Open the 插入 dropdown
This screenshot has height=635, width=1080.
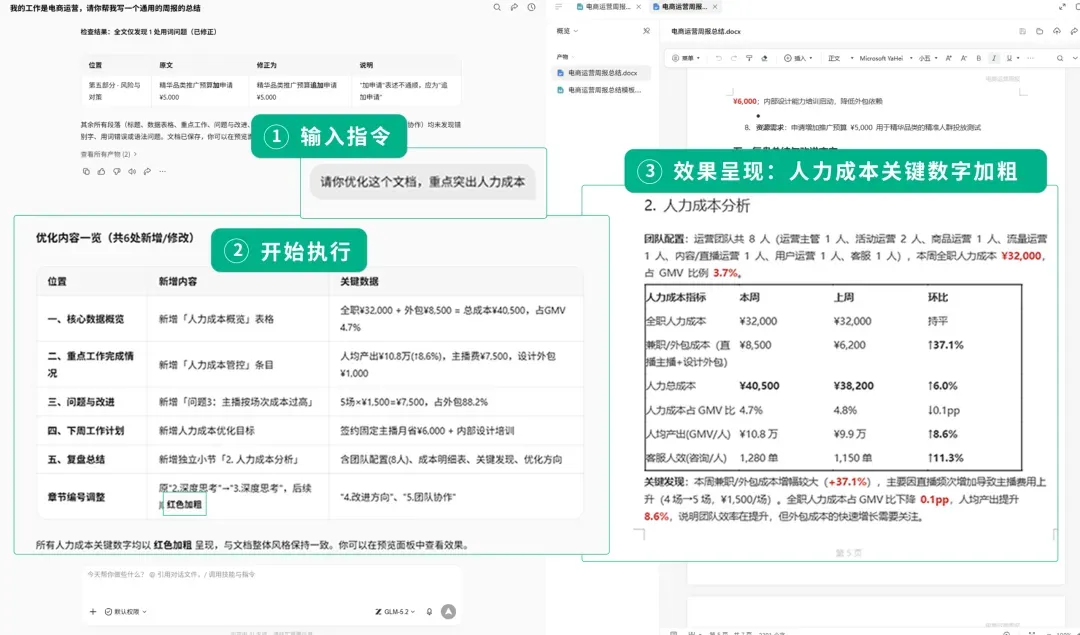pos(798,59)
